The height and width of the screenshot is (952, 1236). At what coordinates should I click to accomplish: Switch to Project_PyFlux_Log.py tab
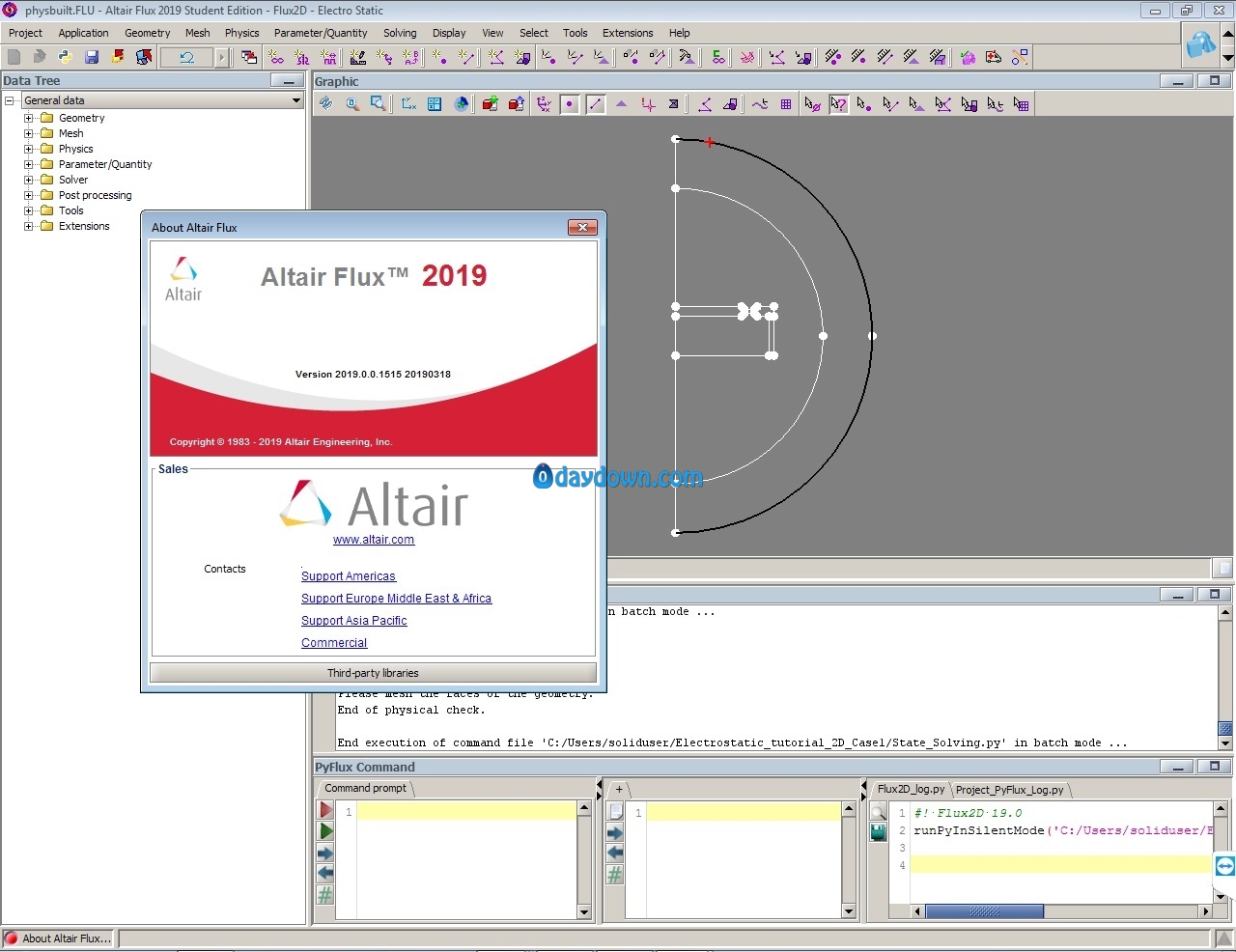pos(1009,790)
